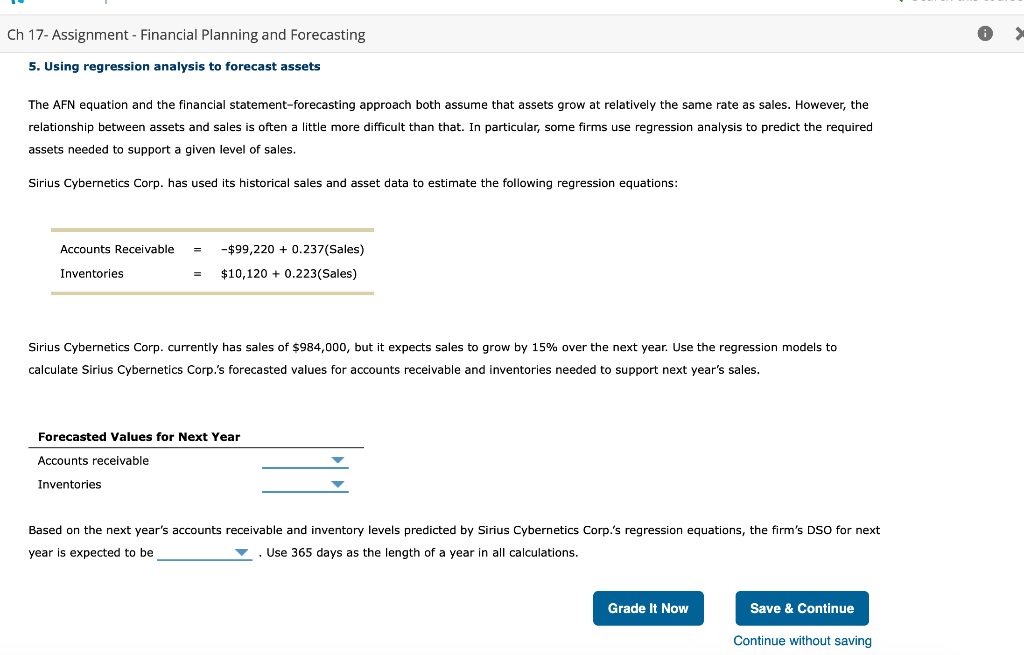The width and height of the screenshot is (1024, 655).
Task: Click the Ch 17- Assignment title bar
Action: click(x=186, y=34)
